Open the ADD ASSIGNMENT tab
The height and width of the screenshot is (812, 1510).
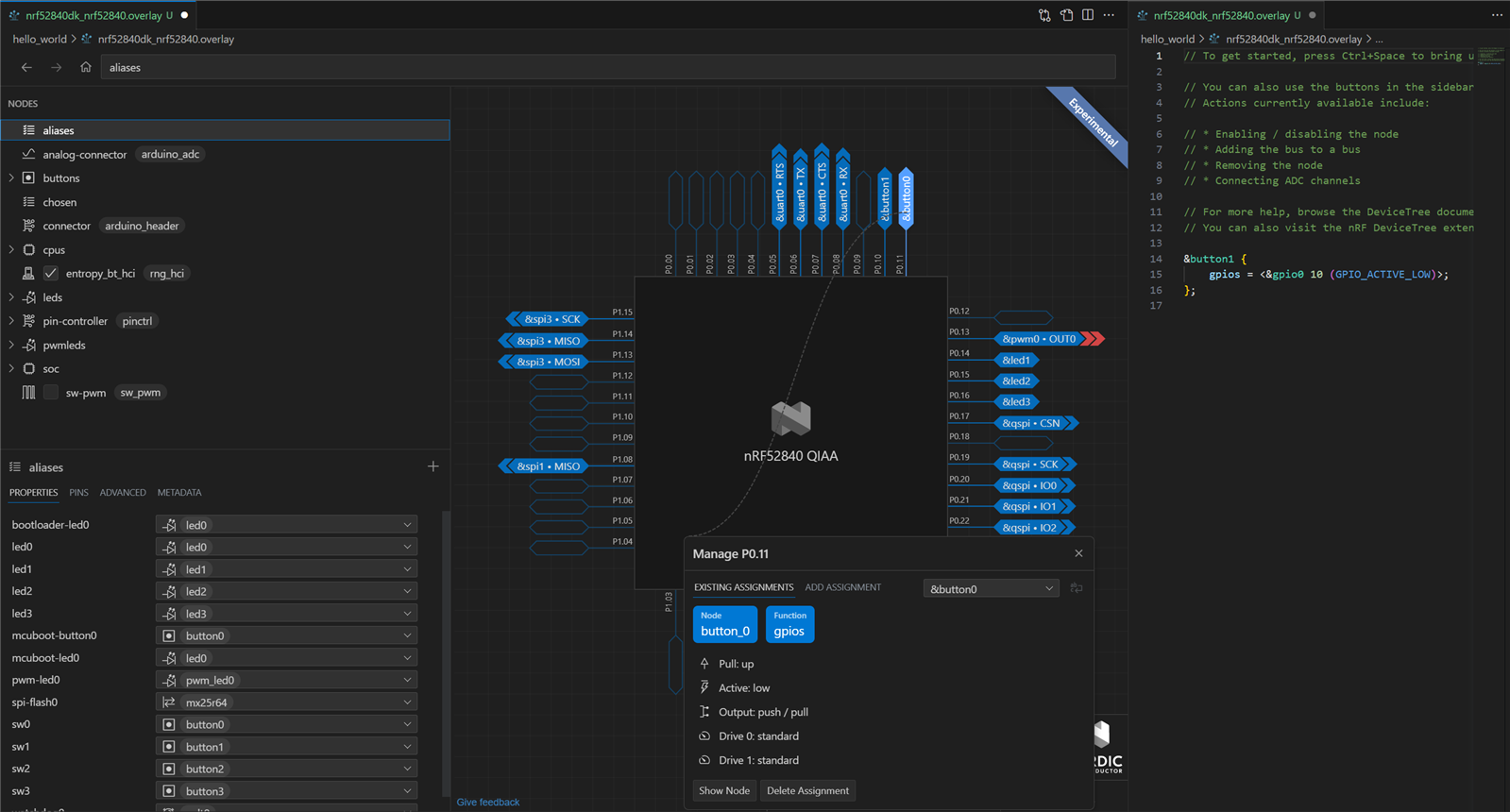coord(842,587)
